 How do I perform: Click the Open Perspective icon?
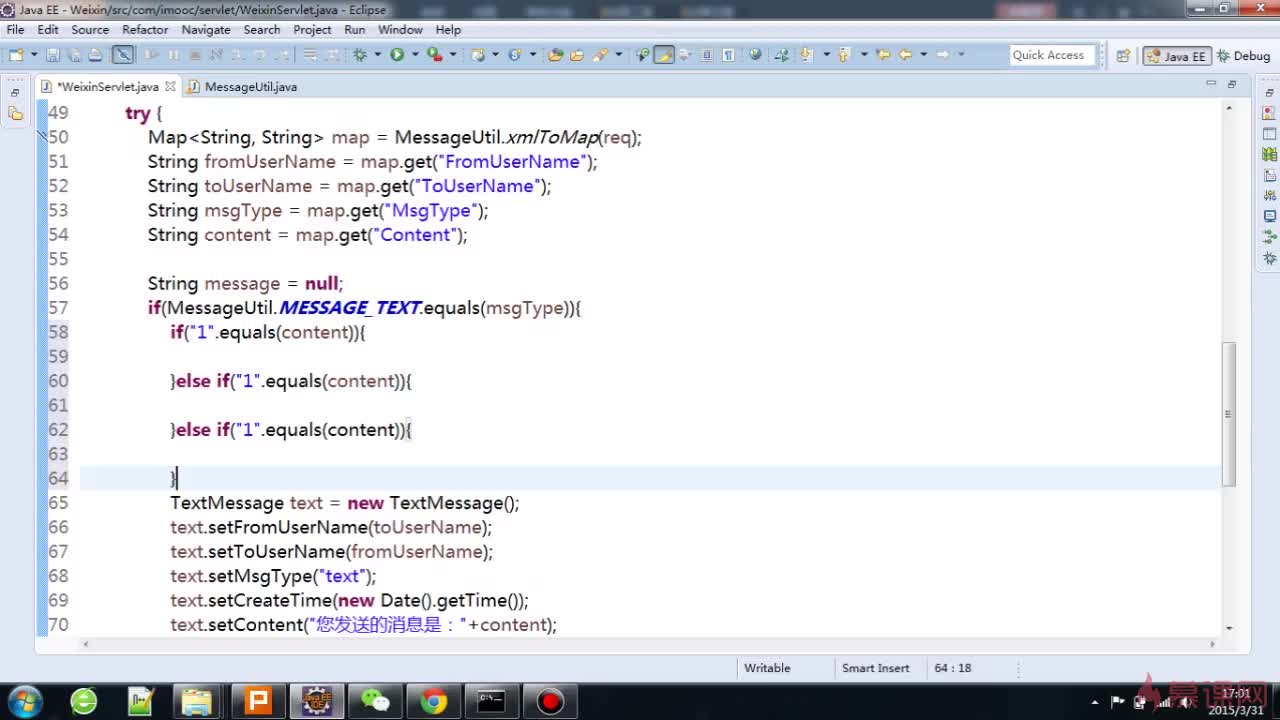(x=1123, y=56)
